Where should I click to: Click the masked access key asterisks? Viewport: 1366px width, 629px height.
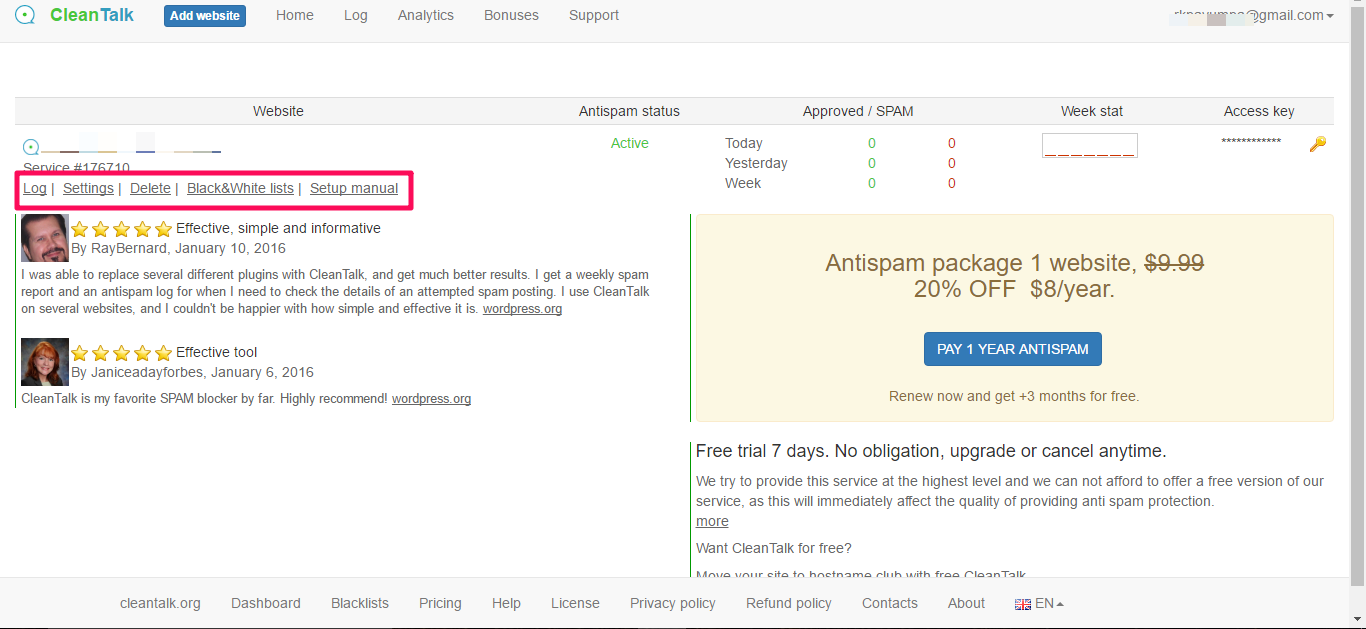pyautogui.click(x=1251, y=143)
